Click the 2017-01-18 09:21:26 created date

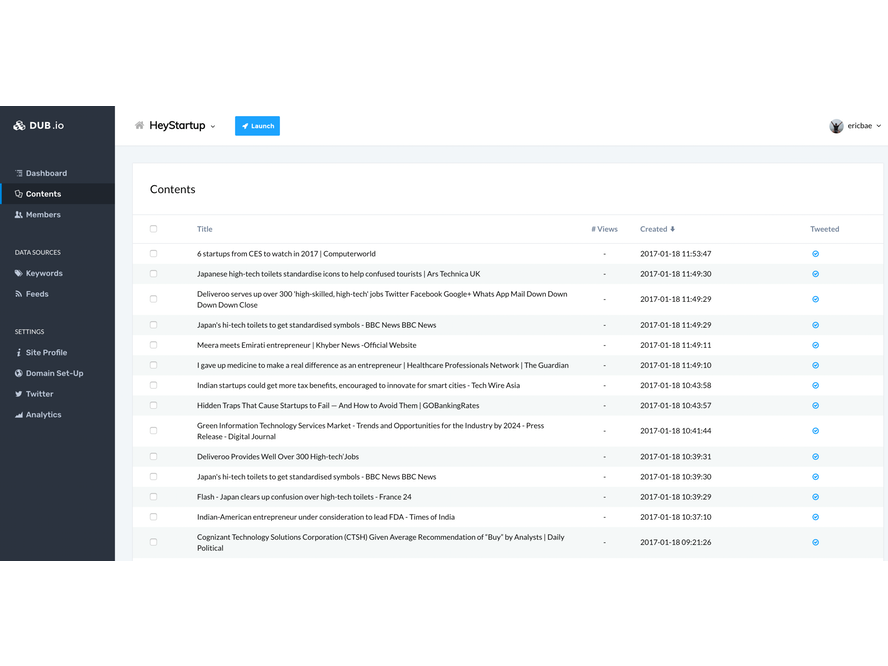(x=676, y=543)
